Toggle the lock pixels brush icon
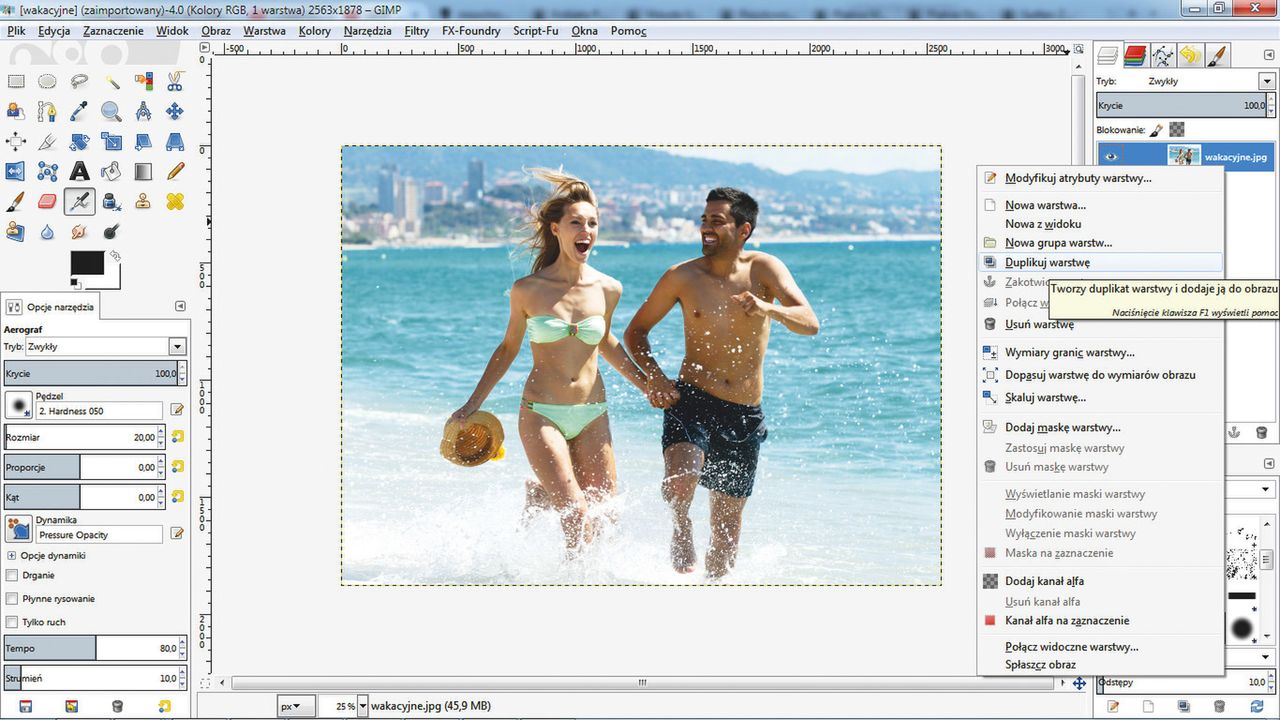Viewport: 1280px width, 720px height. [1155, 129]
